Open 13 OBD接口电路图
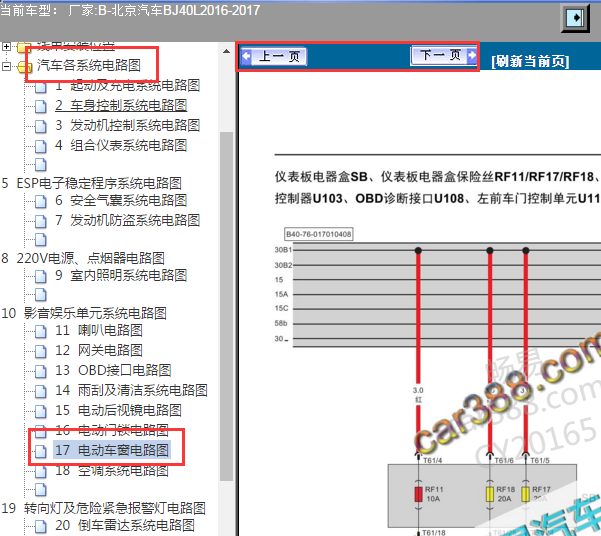Image resolution: width=601 pixels, height=536 pixels. (113, 370)
